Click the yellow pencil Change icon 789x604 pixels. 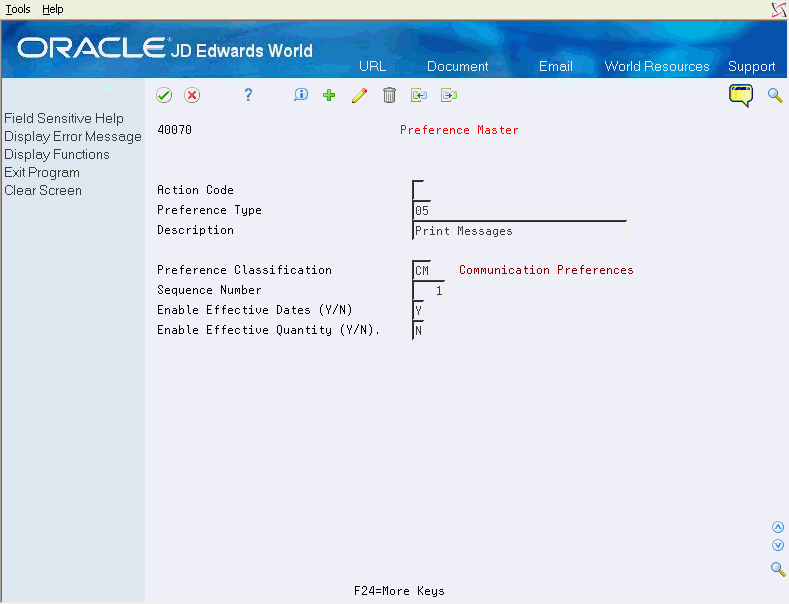[x=359, y=95]
